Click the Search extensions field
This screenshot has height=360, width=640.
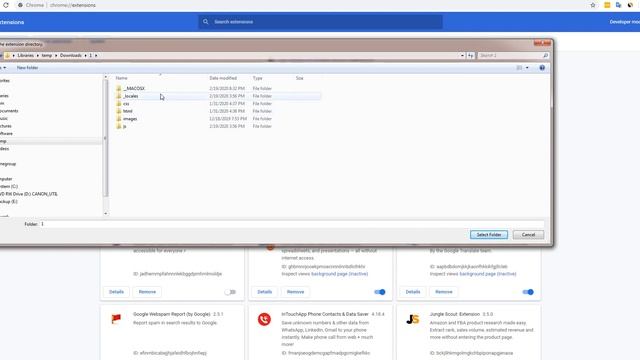click(x=320, y=22)
